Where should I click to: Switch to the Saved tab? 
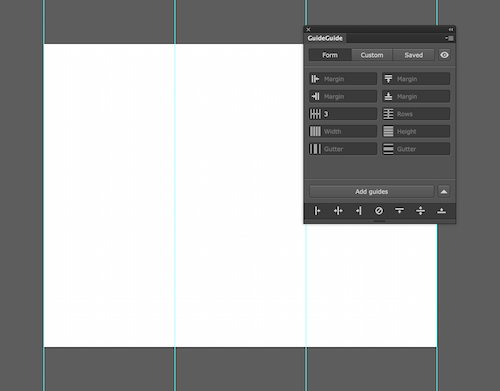point(414,55)
